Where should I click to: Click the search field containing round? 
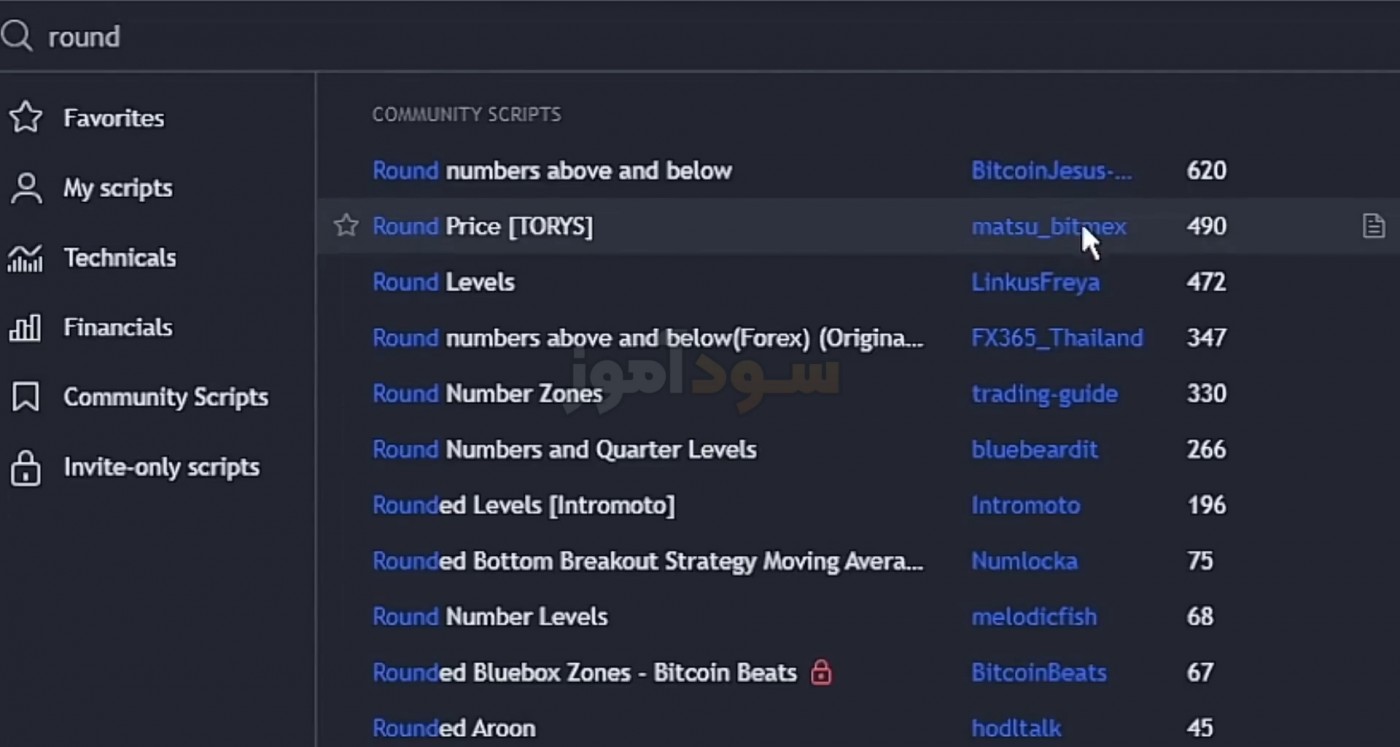(x=700, y=37)
